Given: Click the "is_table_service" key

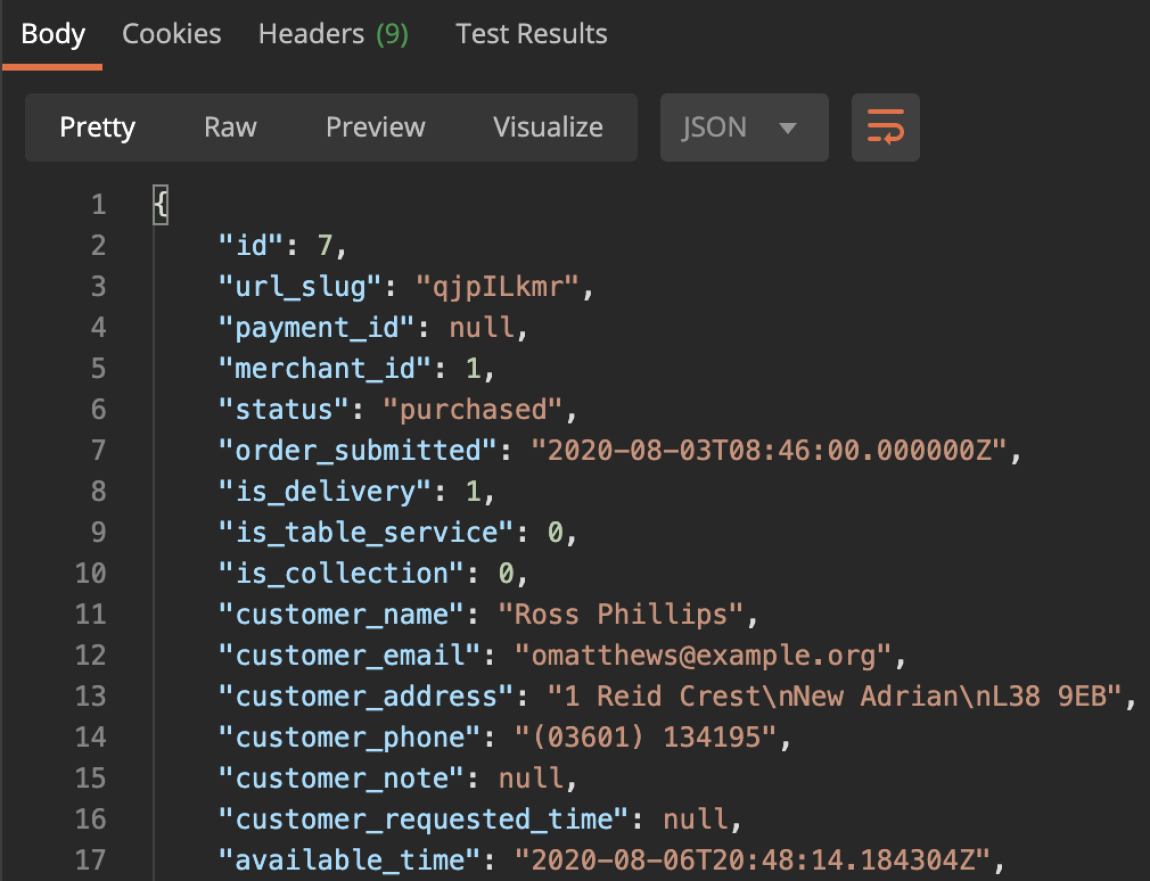Looking at the screenshot, I should 366,533.
